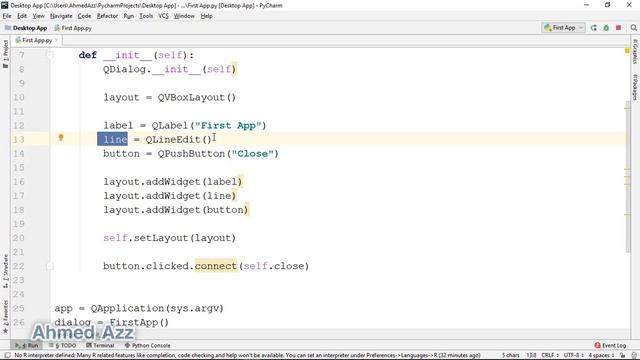The height and width of the screenshot is (360, 640).
Task: Open the Window menu
Action: click(x=184, y=16)
